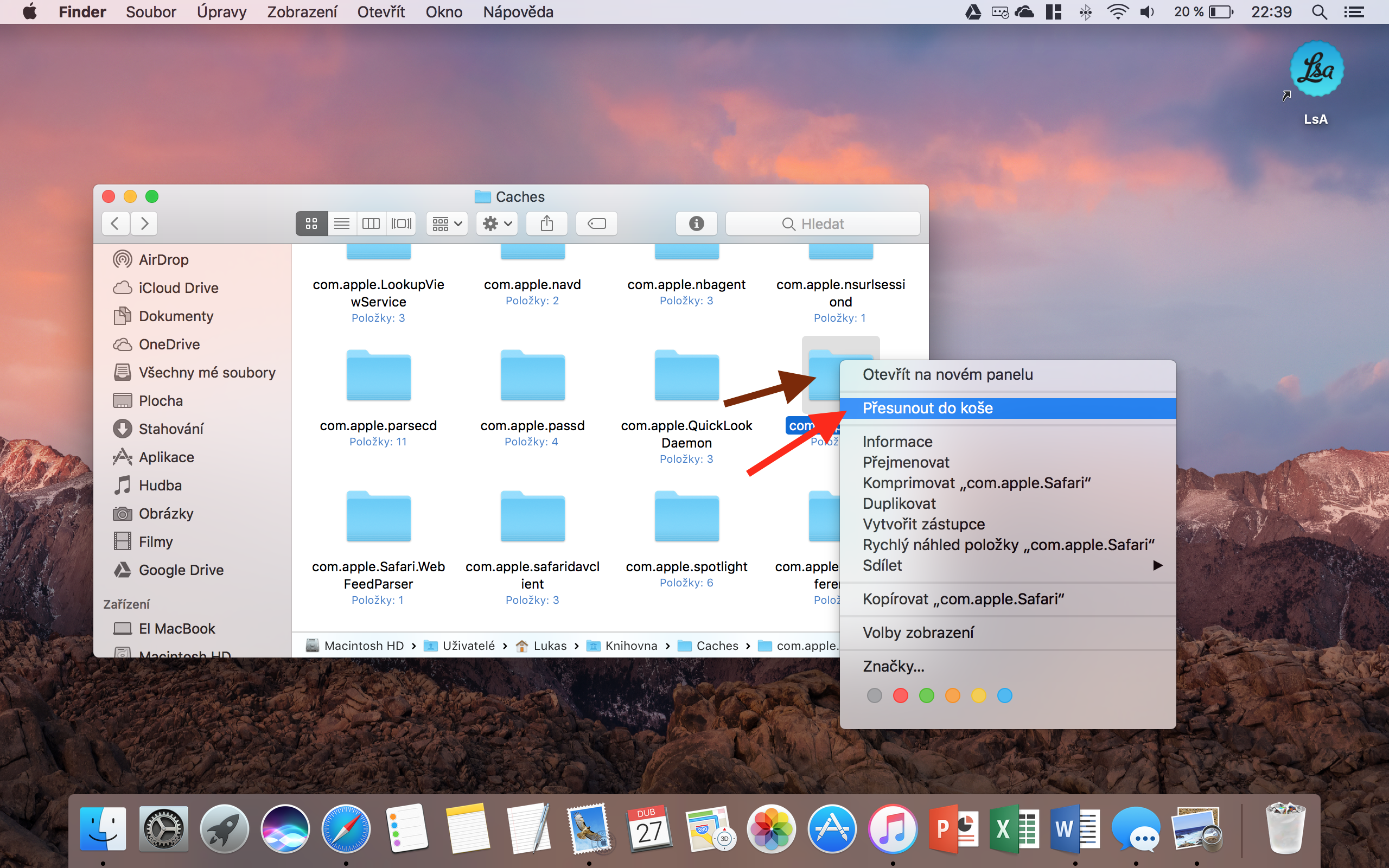This screenshot has width=1389, height=868.
Task: Click the Share toolbar icon
Action: point(546,224)
